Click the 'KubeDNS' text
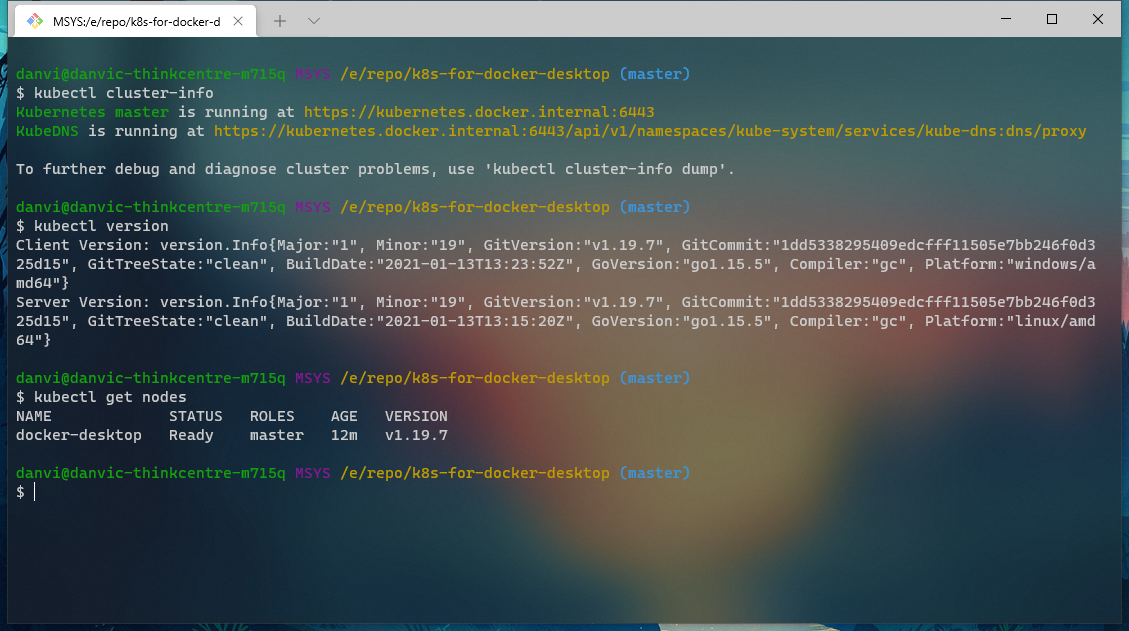 pyautogui.click(x=47, y=131)
